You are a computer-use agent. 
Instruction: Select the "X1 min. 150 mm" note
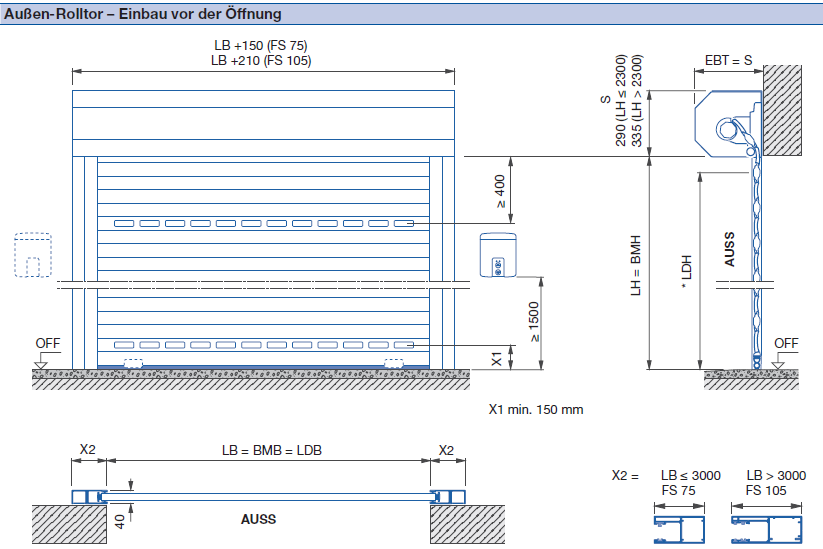(536, 409)
